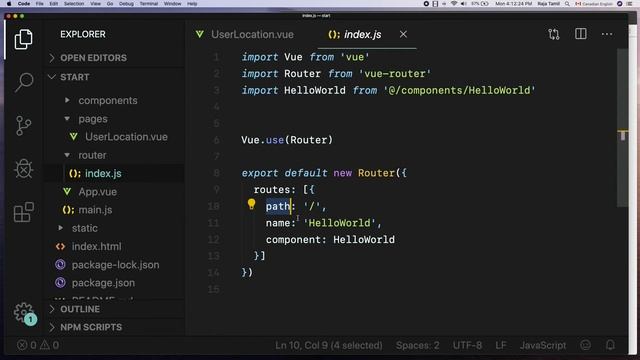Open the Apple menu

(9, 4)
